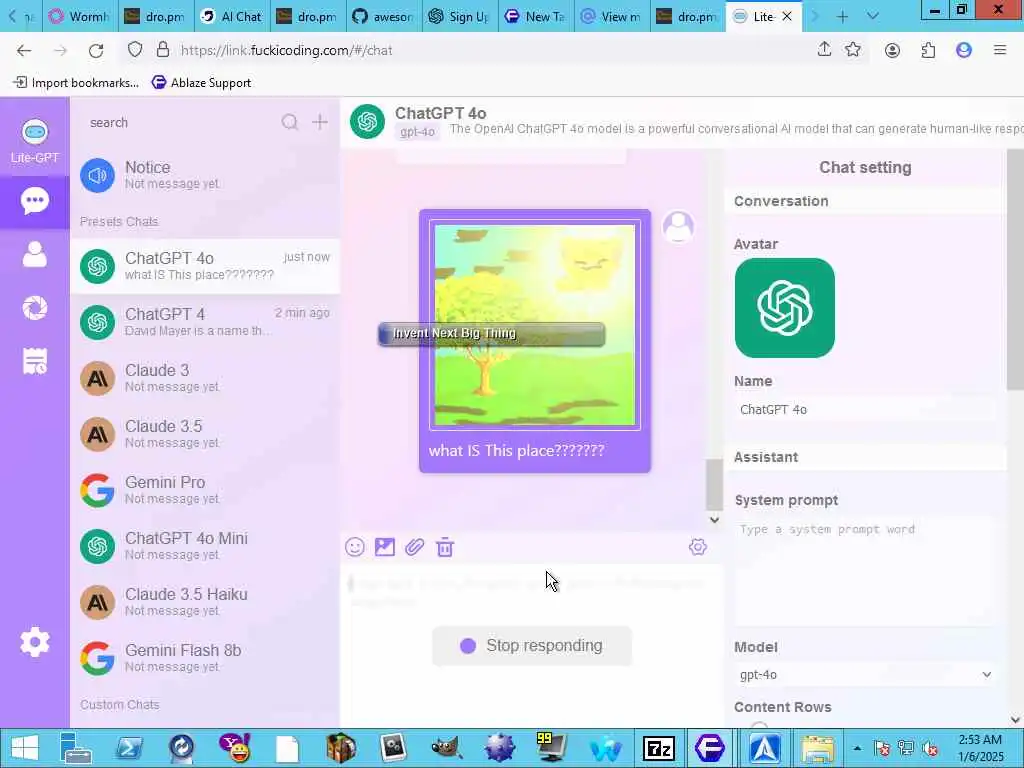Select the chat bubble sidebar icon
Screen dimensions: 1024x768
pos(35,200)
